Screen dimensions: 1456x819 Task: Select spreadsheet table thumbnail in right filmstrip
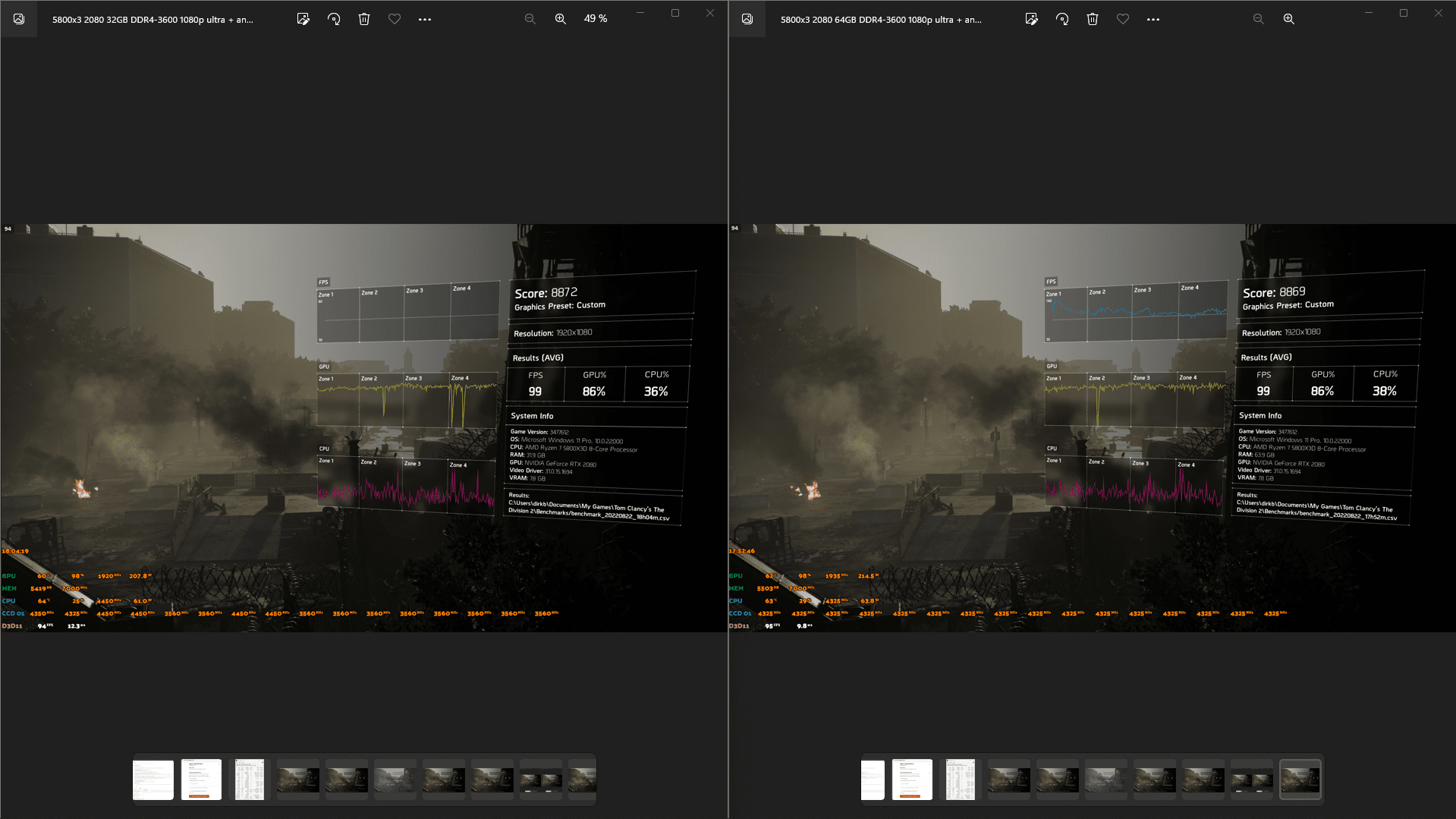point(960,780)
